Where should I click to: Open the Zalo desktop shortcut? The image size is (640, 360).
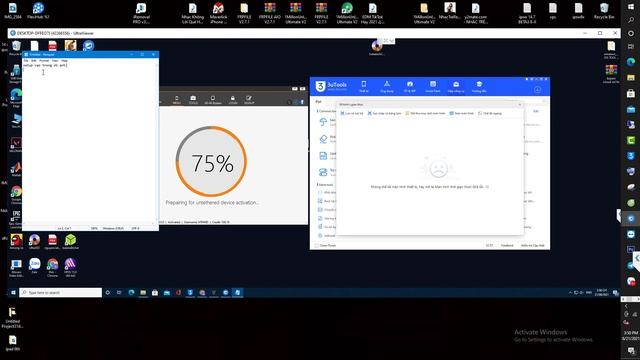click(x=34, y=266)
